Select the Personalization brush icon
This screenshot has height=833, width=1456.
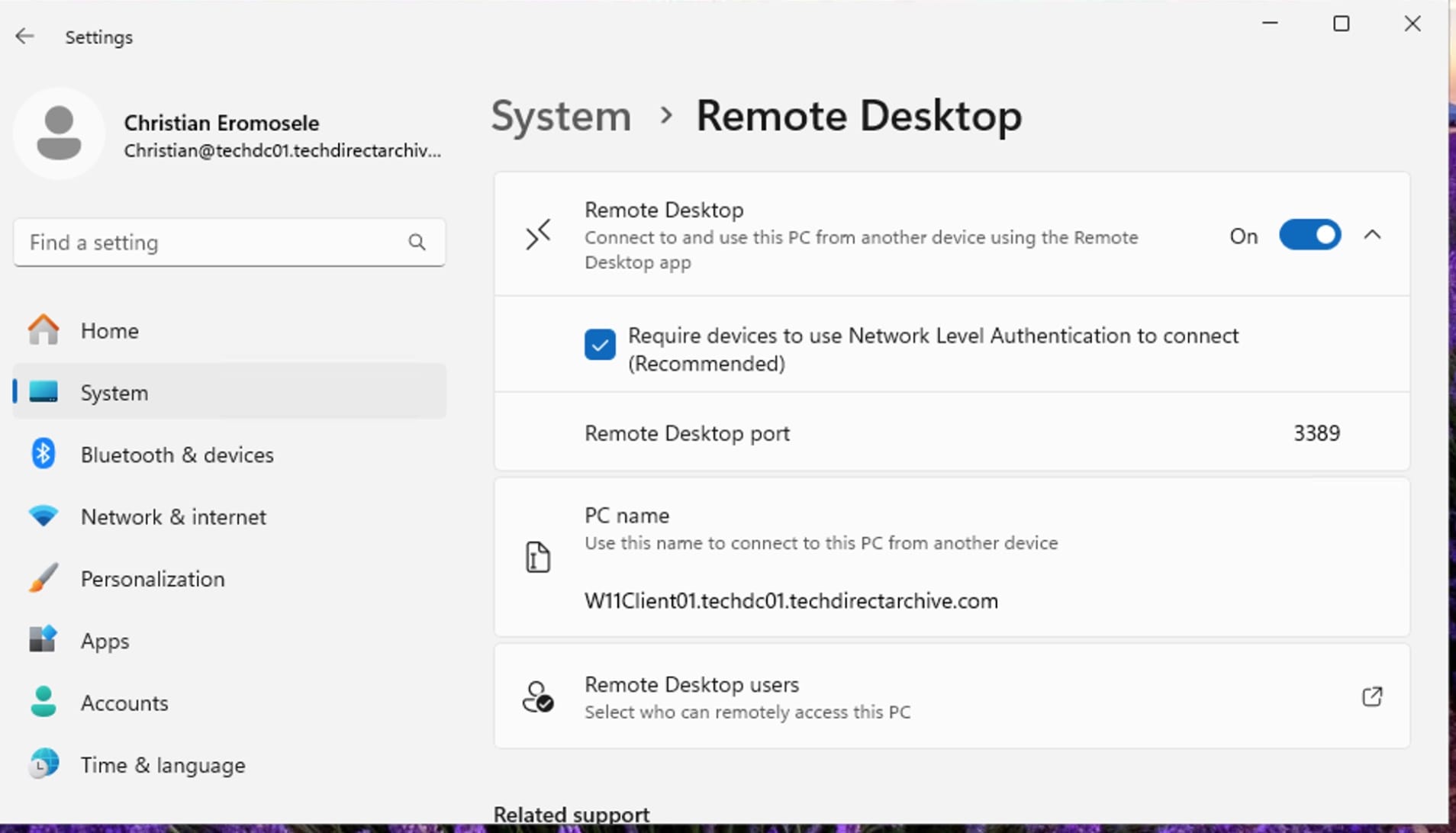point(43,578)
